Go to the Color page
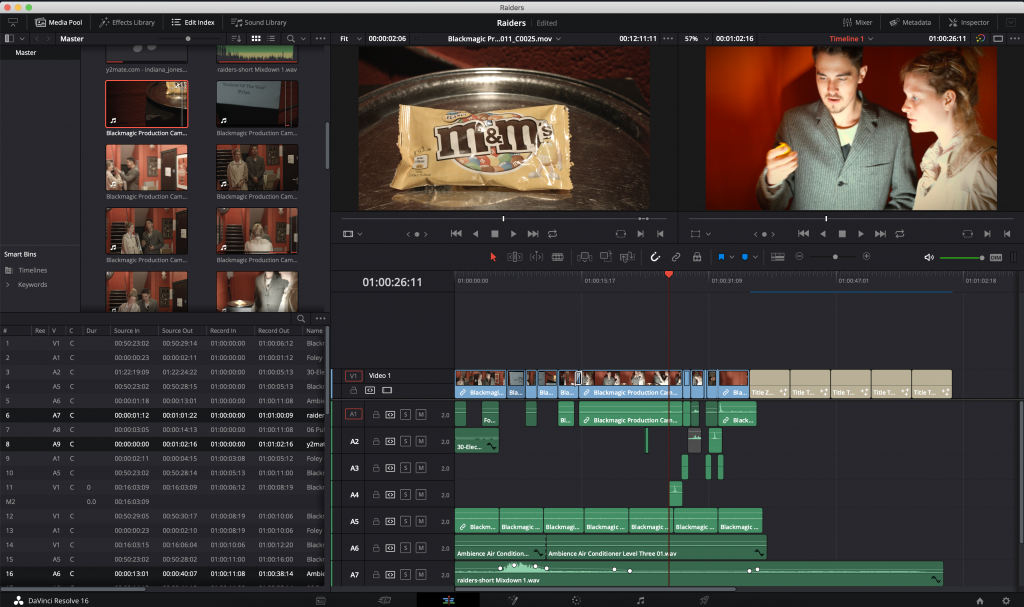Screen dimensions: 1024x607 [x=576, y=600]
